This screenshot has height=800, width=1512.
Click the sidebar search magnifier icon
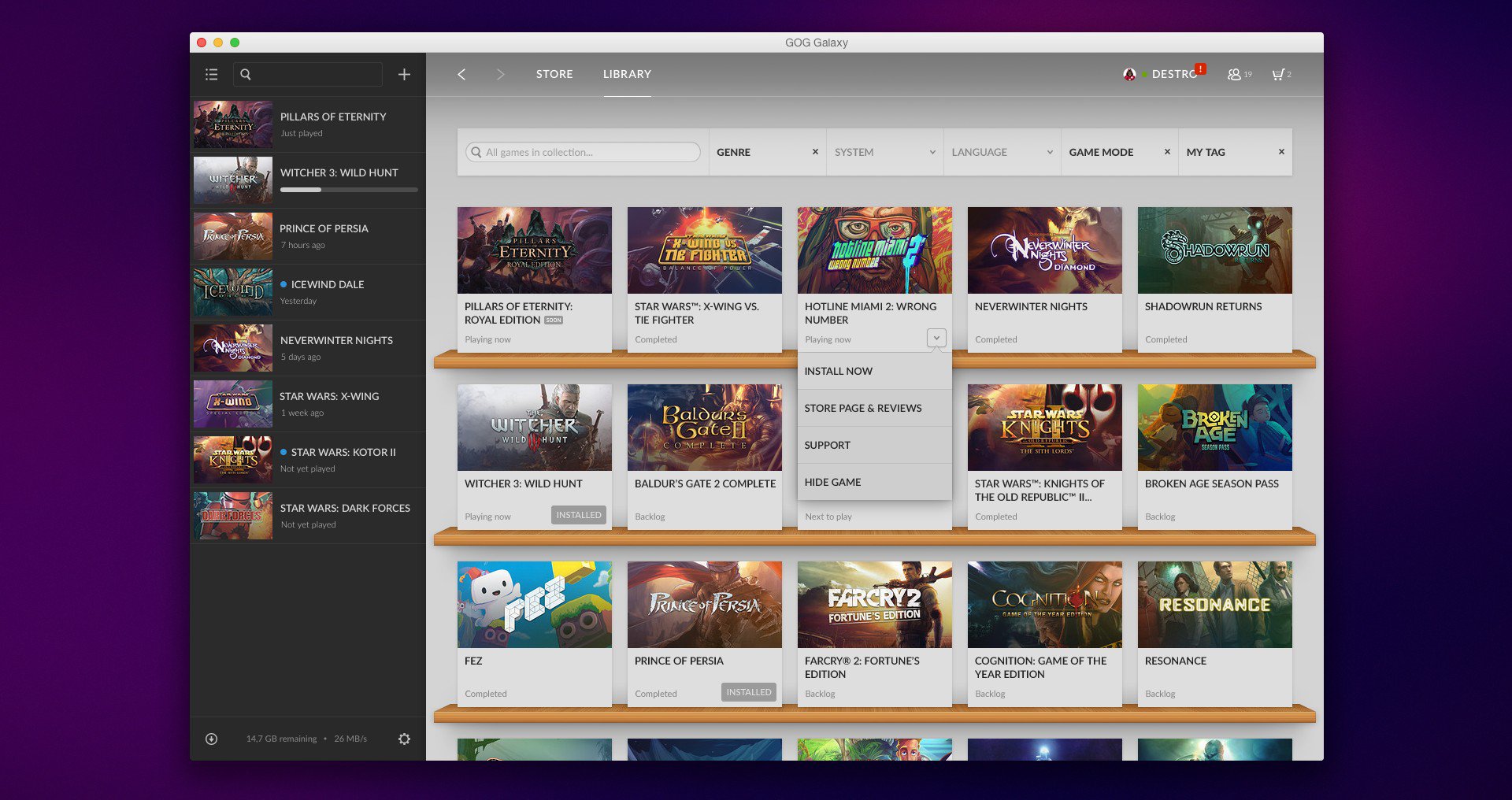pyautogui.click(x=246, y=74)
